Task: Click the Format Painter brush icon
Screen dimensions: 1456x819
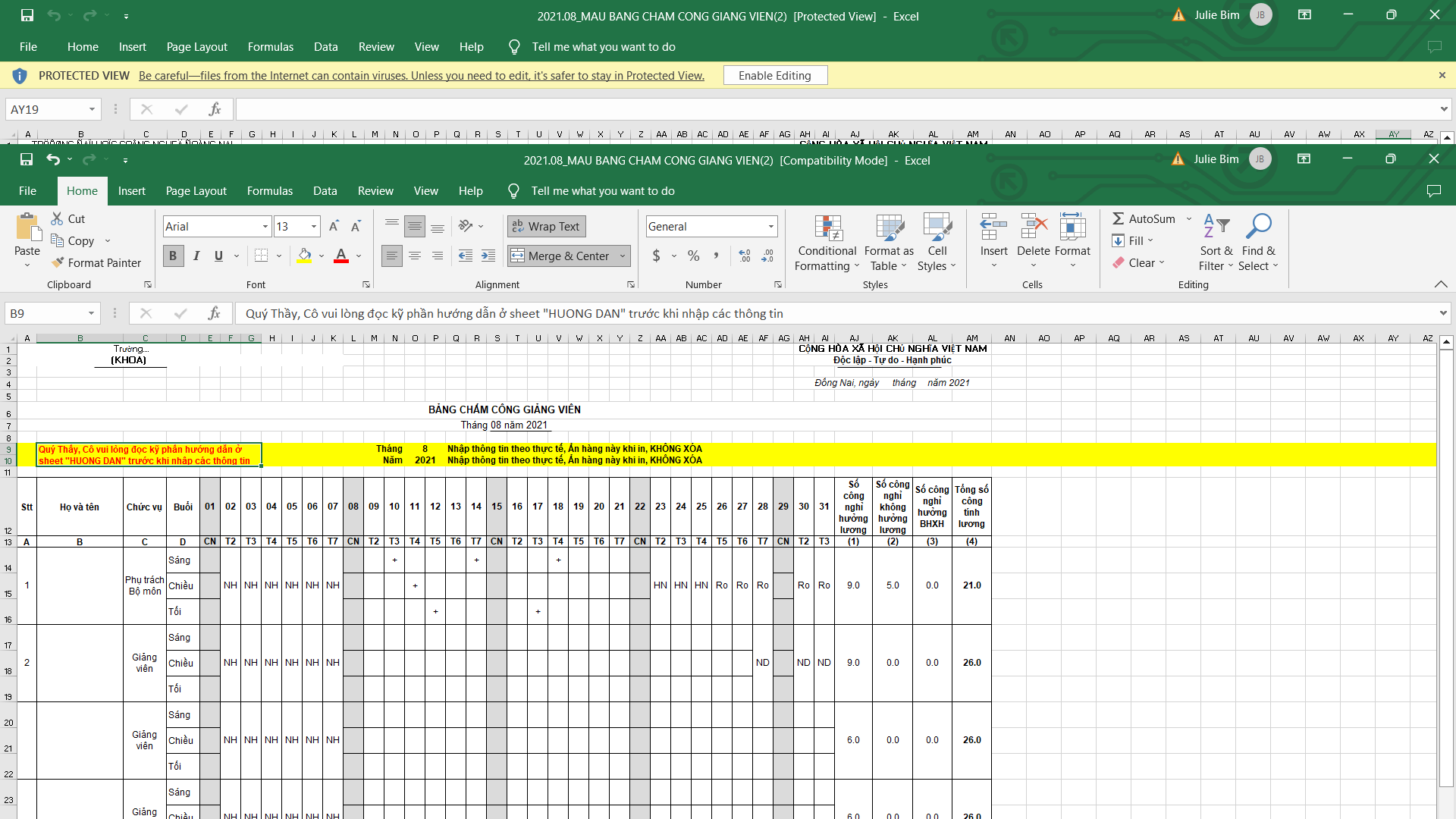Action: tap(58, 262)
